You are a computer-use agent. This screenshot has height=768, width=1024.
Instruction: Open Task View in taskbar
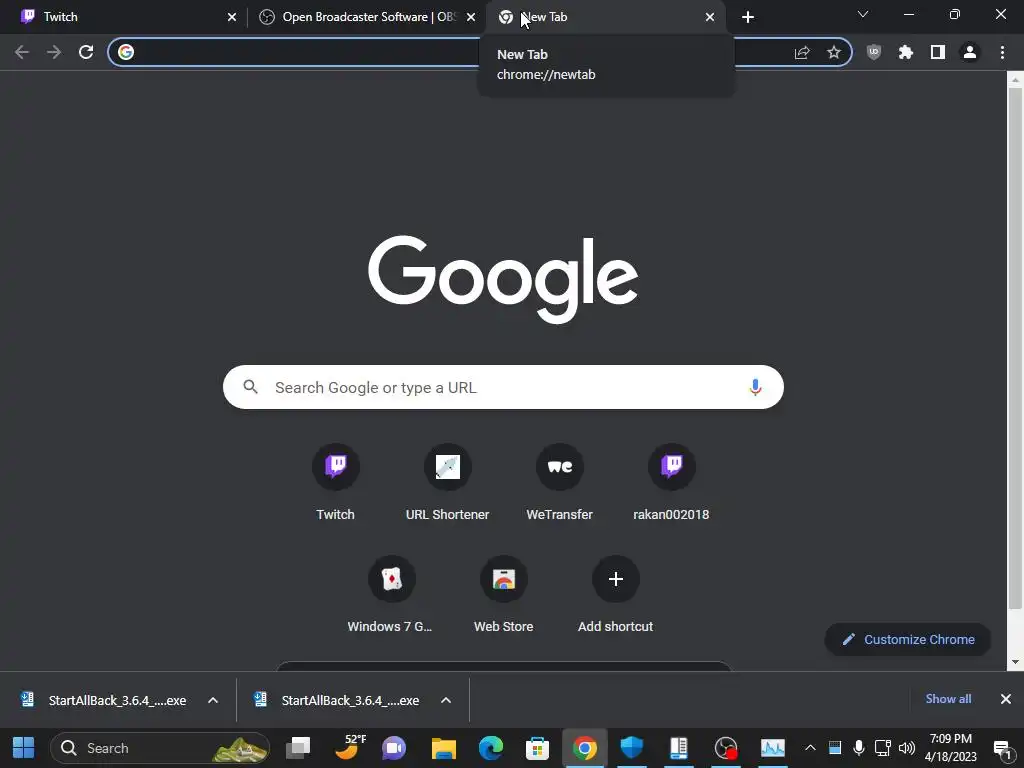tap(299, 748)
